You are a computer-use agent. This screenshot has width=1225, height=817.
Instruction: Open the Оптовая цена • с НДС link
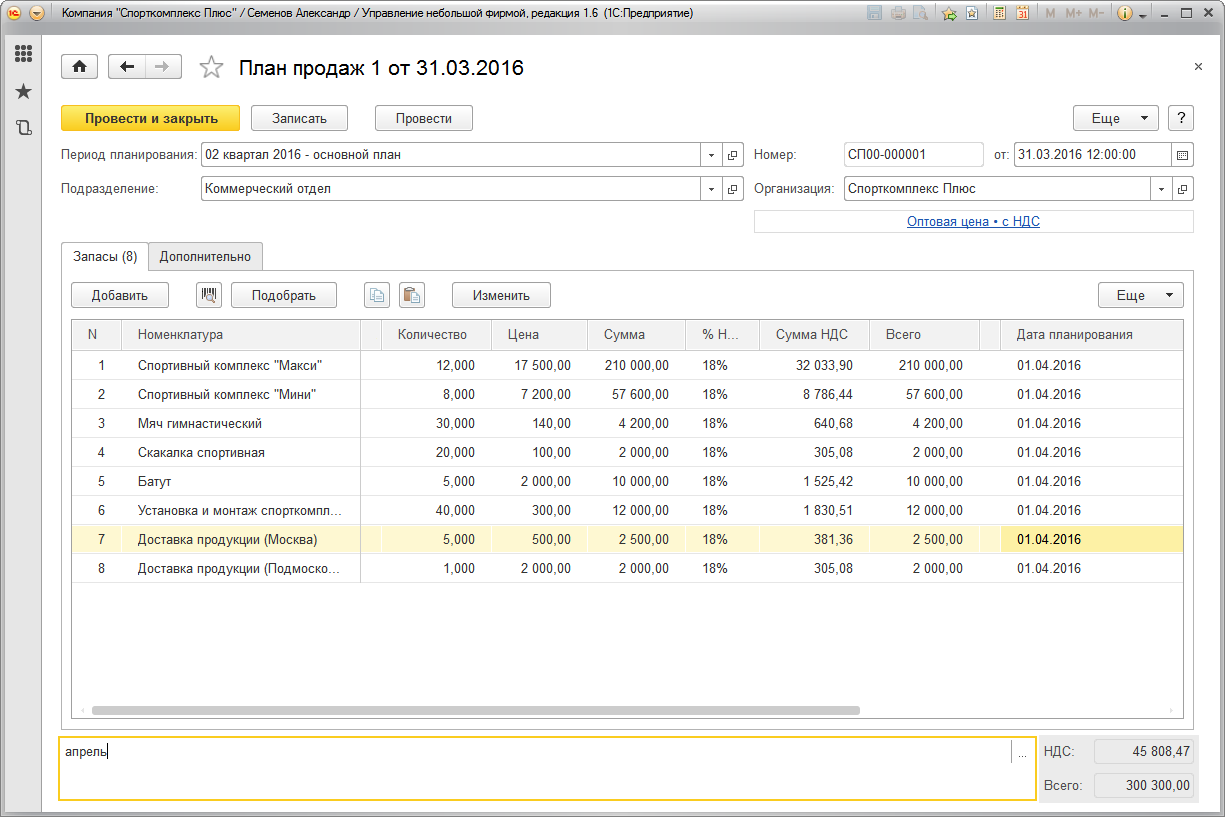(x=972, y=221)
